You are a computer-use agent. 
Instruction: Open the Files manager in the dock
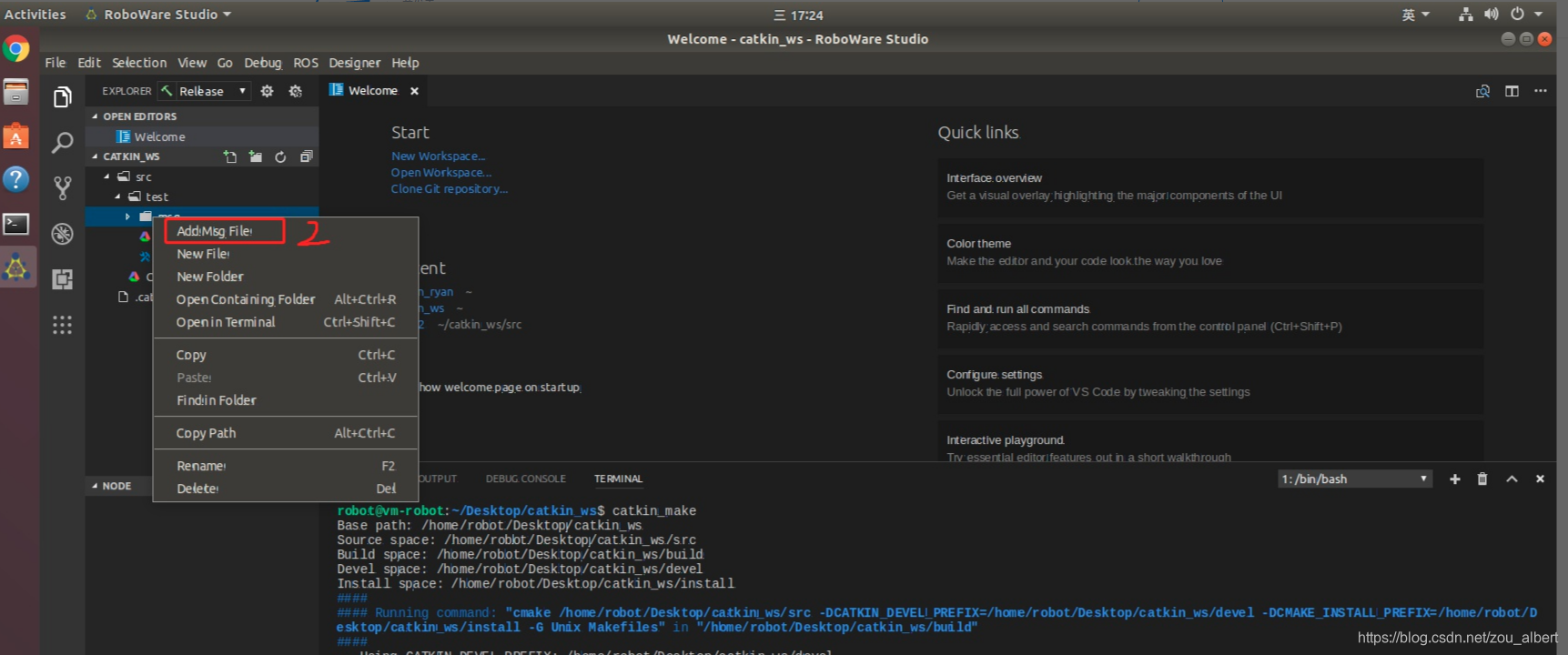[x=16, y=92]
